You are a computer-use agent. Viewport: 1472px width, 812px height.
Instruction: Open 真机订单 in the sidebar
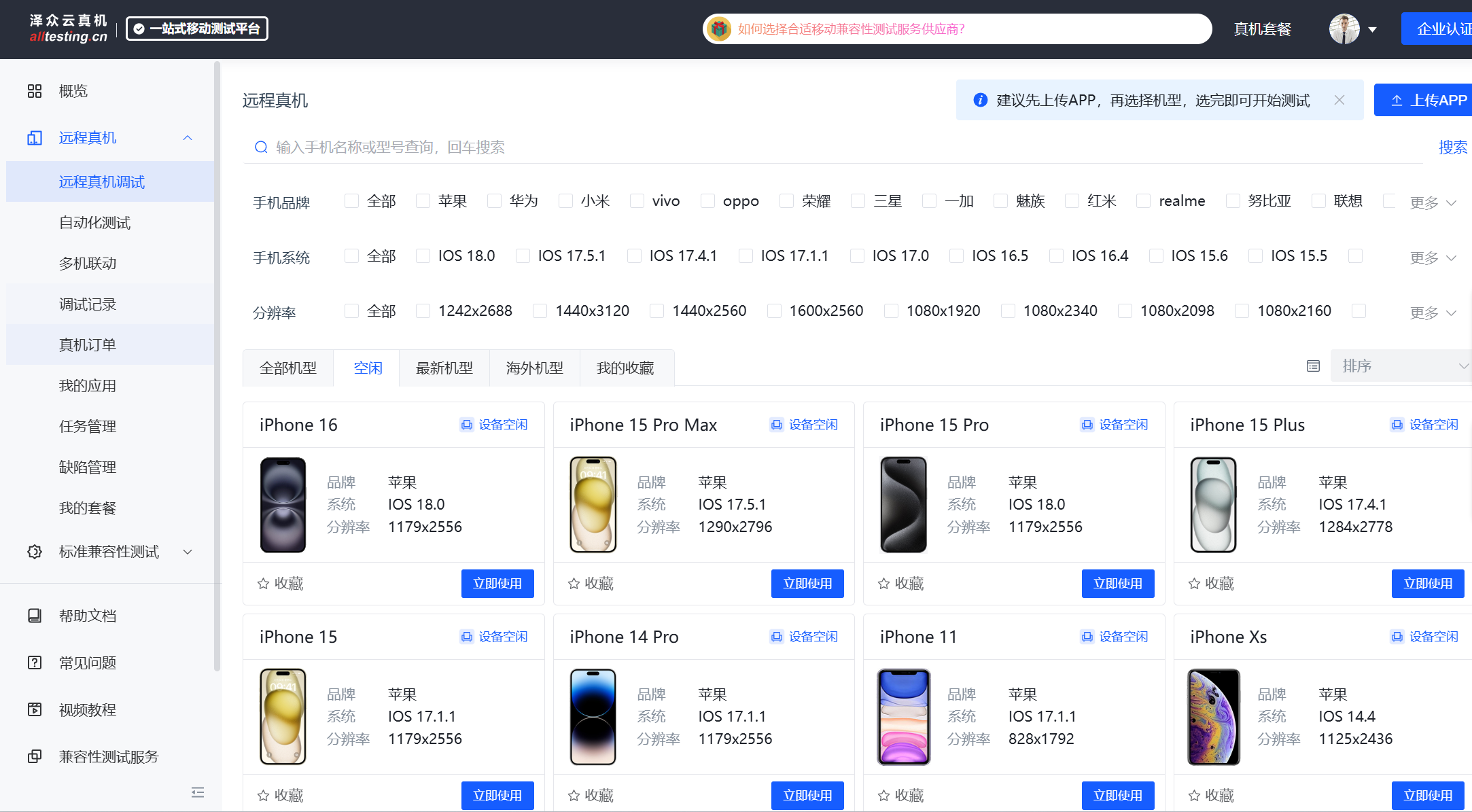pyautogui.click(x=88, y=345)
